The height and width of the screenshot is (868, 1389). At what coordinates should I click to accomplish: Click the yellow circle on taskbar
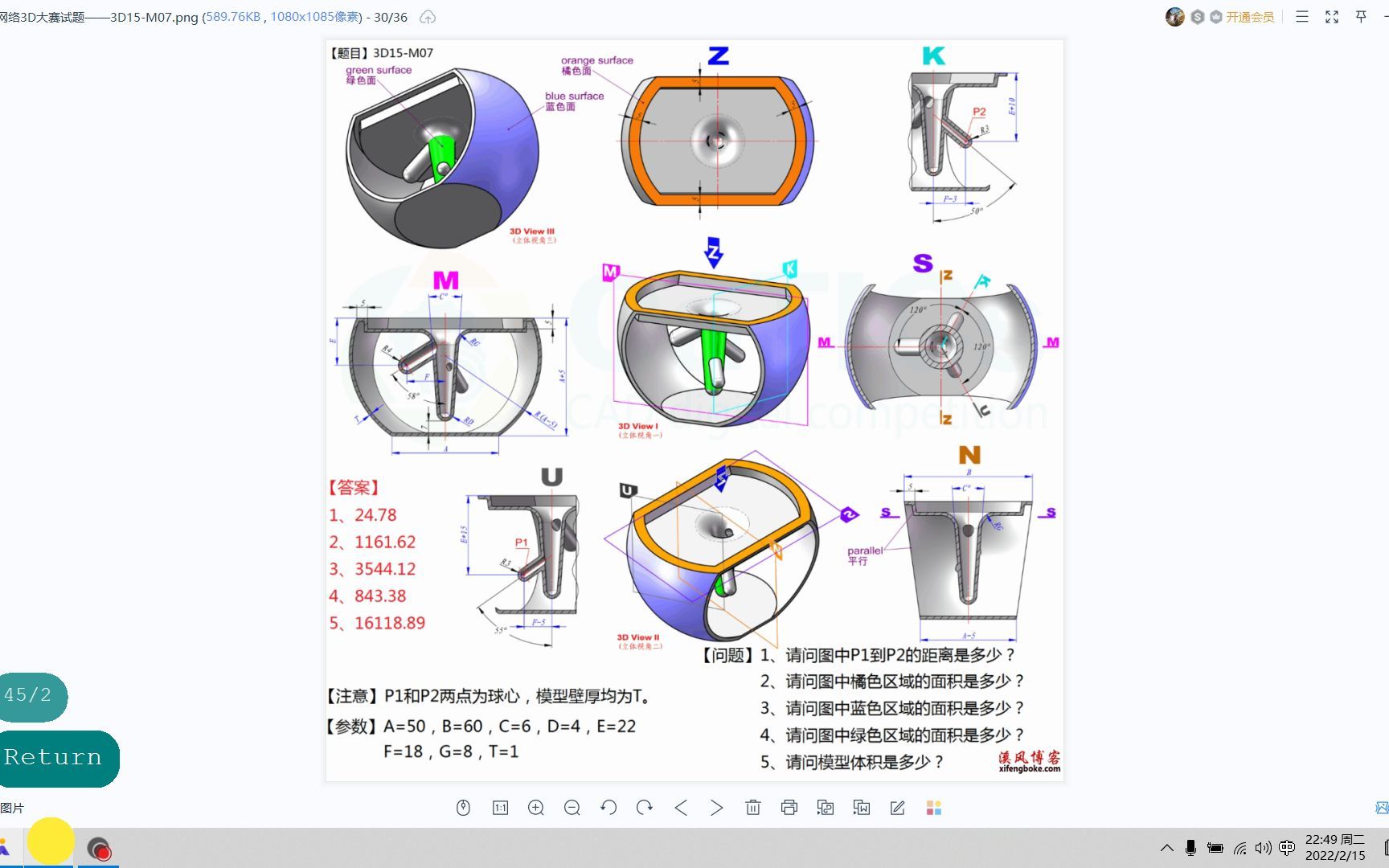(51, 841)
